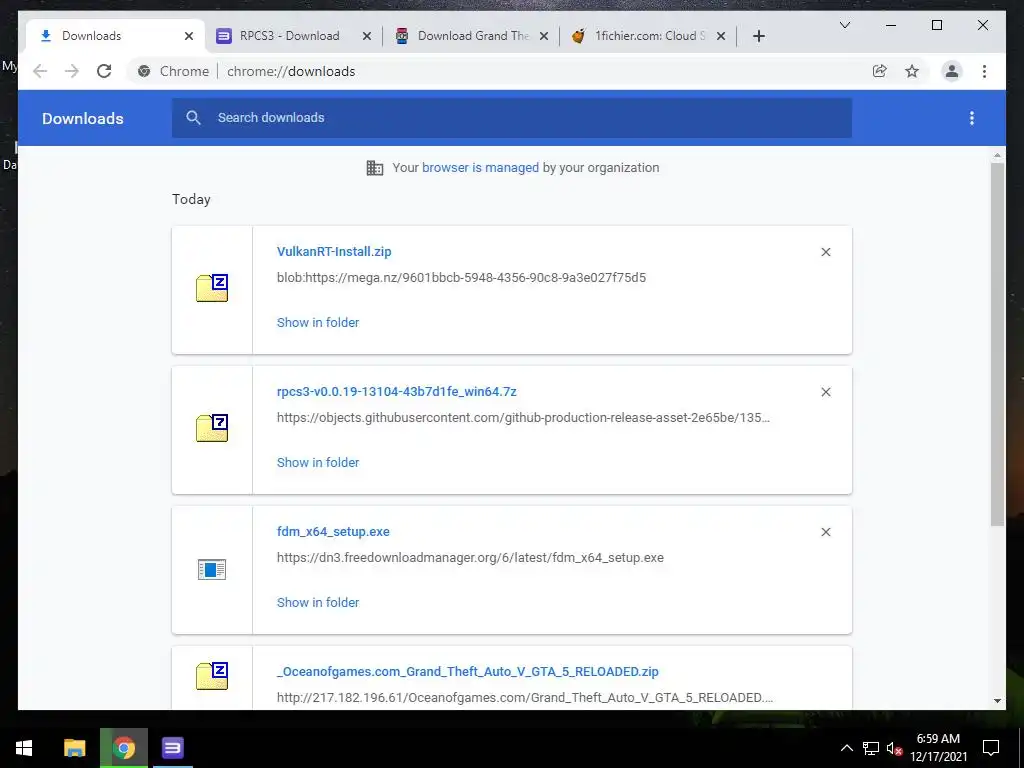This screenshot has height=768, width=1024.
Task: Click the Chrome taskbar icon
Action: [123, 748]
